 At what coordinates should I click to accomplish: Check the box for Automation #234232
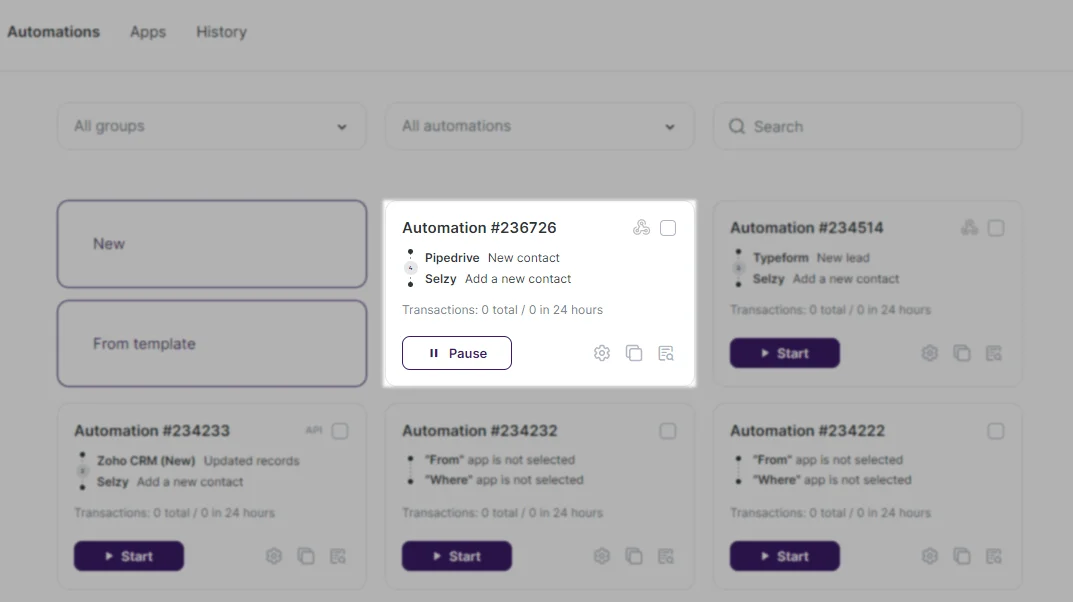[668, 431]
